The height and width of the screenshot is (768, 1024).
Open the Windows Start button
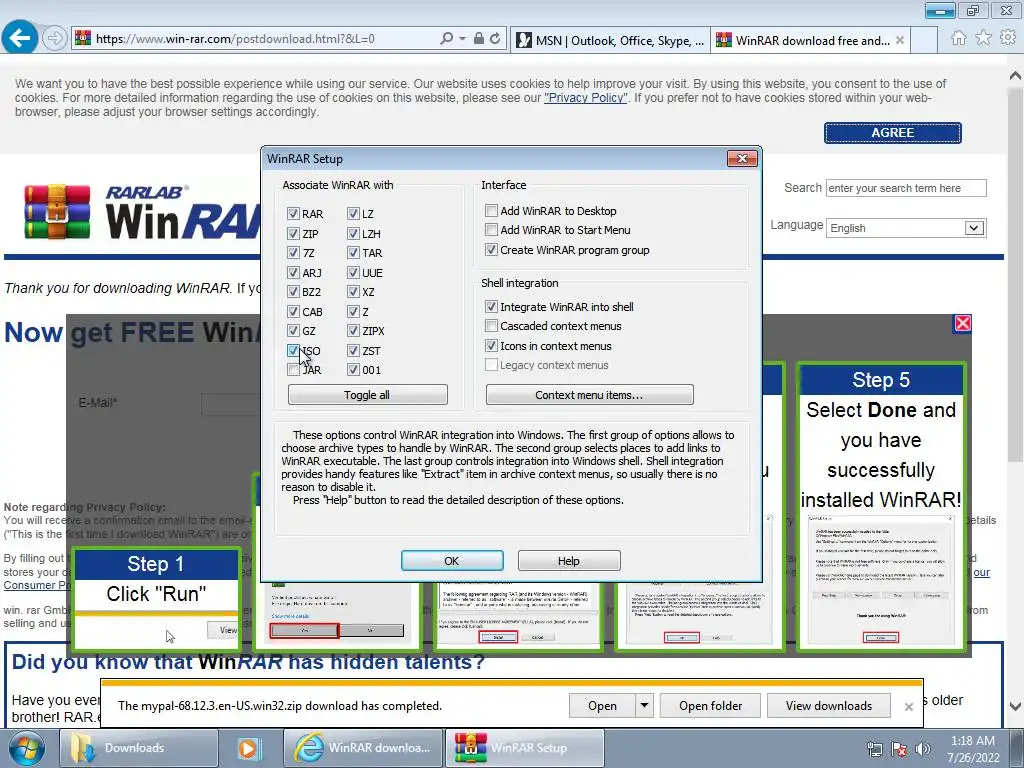[27, 748]
